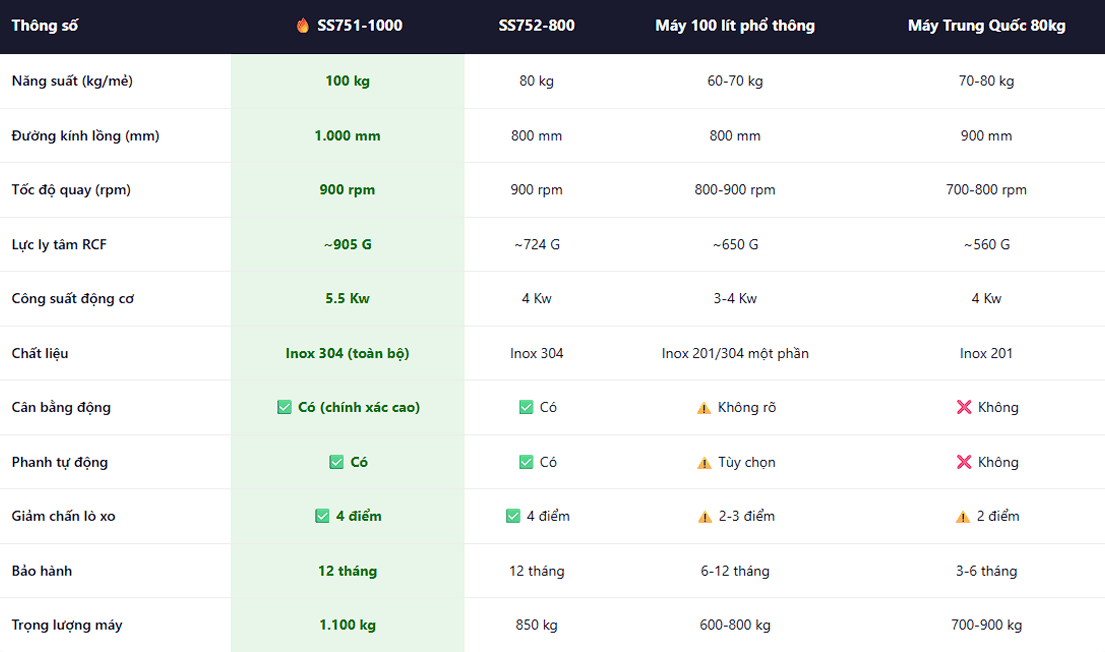Click the red X in Cân bằng động row
This screenshot has height=652, width=1105.
point(964,407)
